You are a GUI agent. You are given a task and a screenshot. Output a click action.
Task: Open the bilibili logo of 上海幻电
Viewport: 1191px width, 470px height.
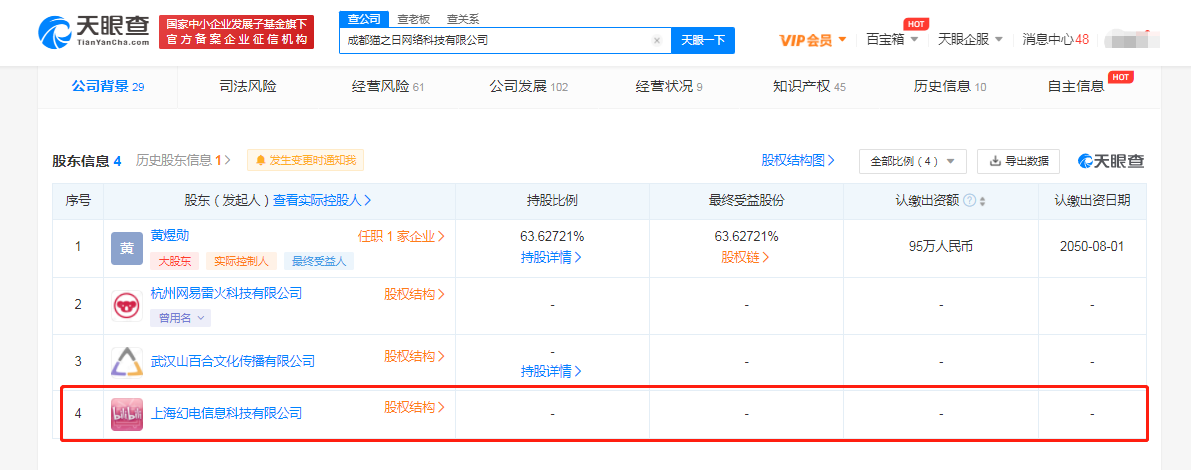coord(127,415)
